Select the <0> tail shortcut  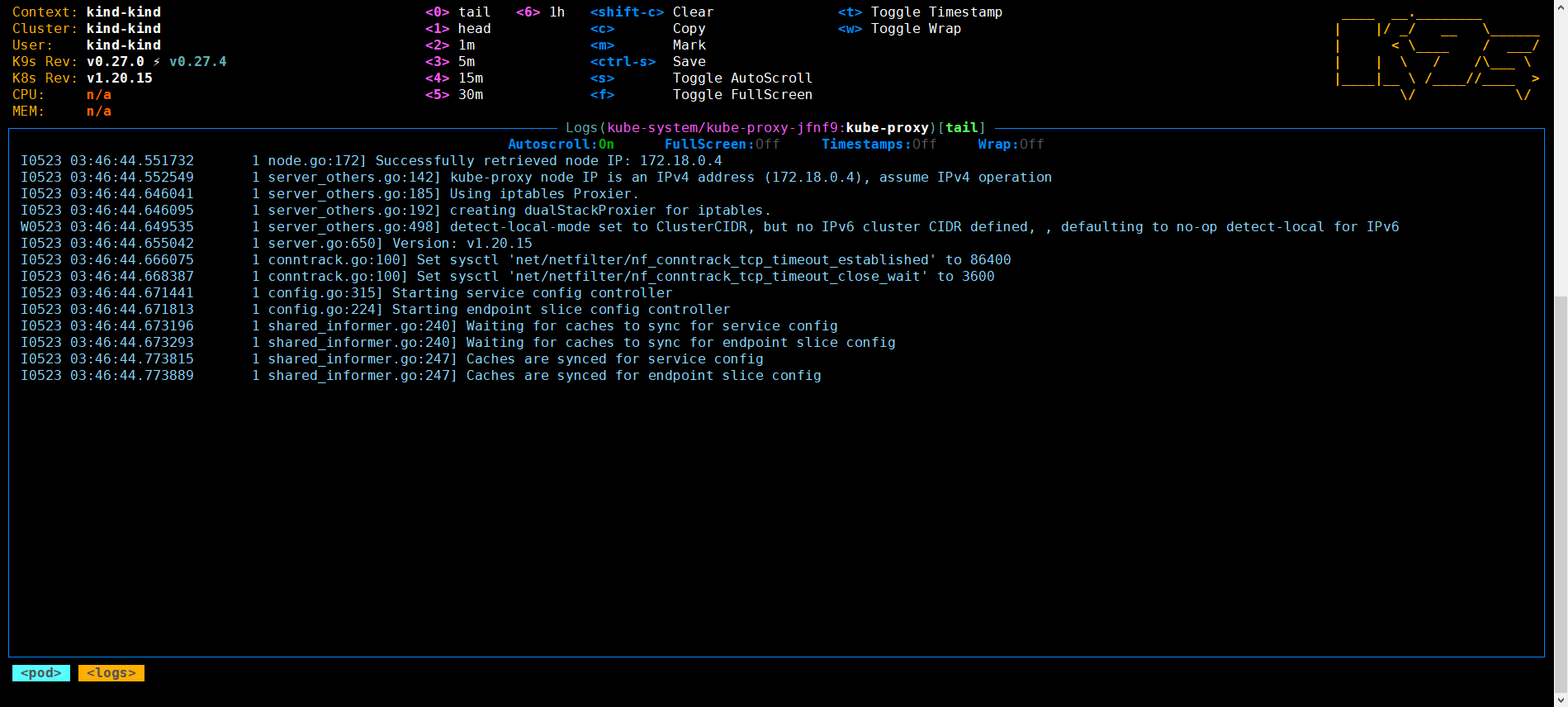tap(457, 12)
